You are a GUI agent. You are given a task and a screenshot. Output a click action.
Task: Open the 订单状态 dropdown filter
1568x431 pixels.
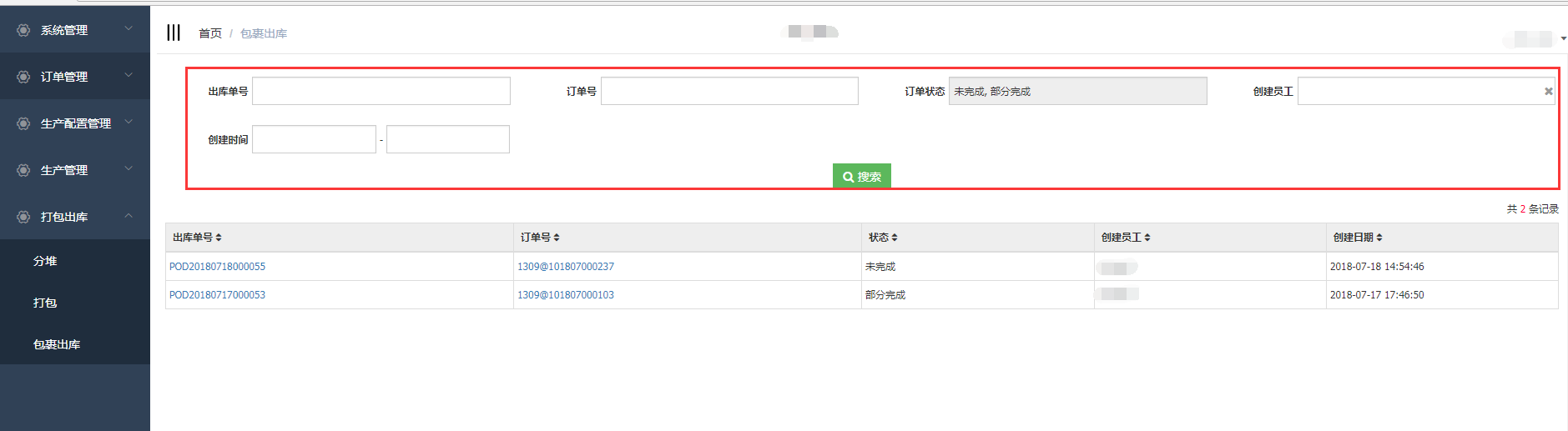pyautogui.click(x=1077, y=91)
